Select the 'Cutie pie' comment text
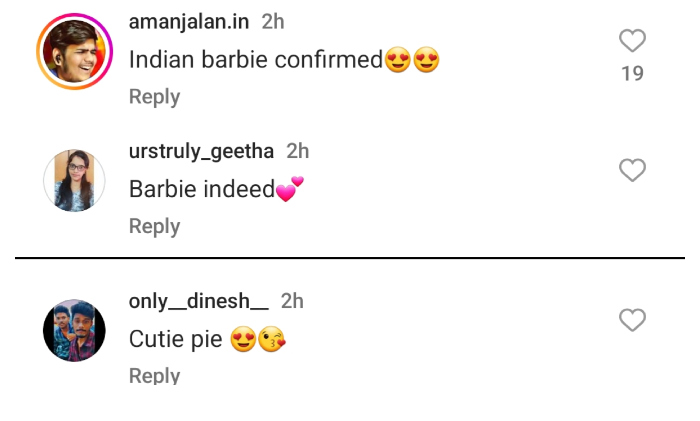The width and height of the screenshot is (700, 421). click(176, 339)
